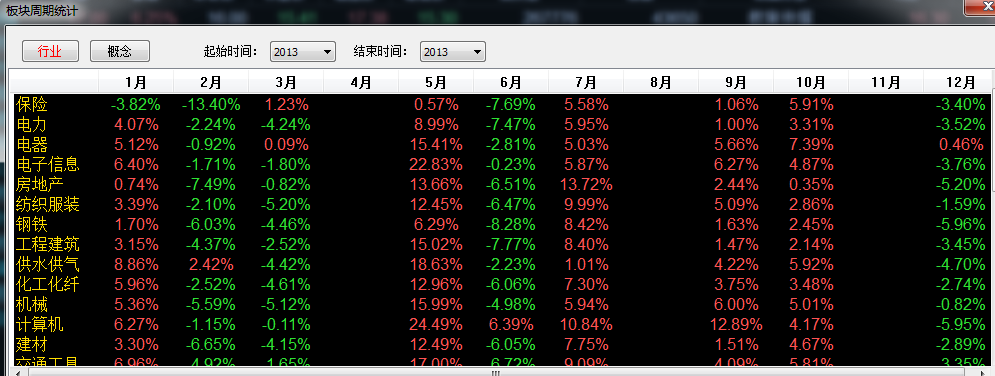Screen dimensions: 995x376
Task: Select the 计算机 industry row
Action: tap(501, 325)
